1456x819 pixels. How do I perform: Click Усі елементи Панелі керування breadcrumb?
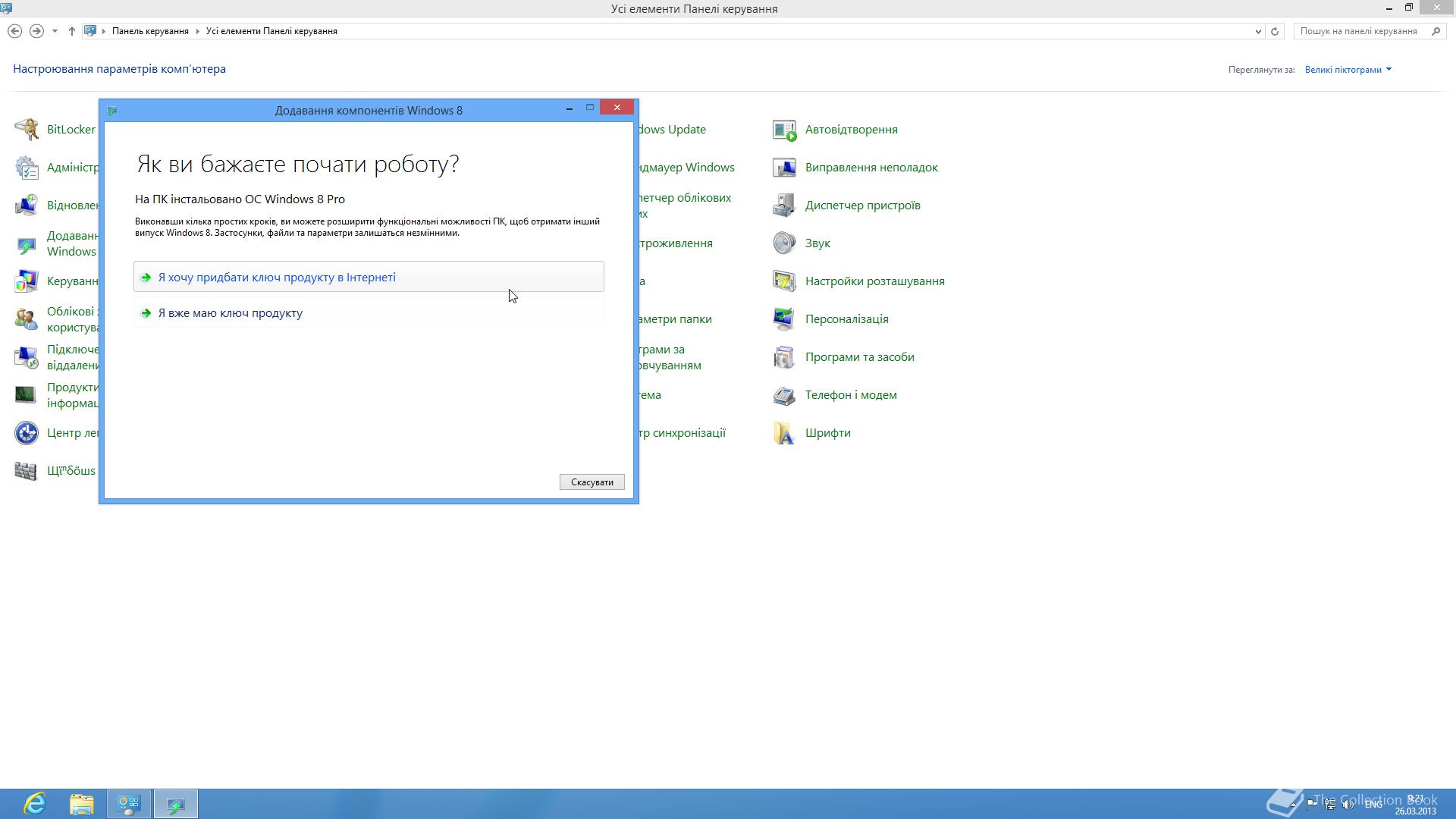pos(271,31)
